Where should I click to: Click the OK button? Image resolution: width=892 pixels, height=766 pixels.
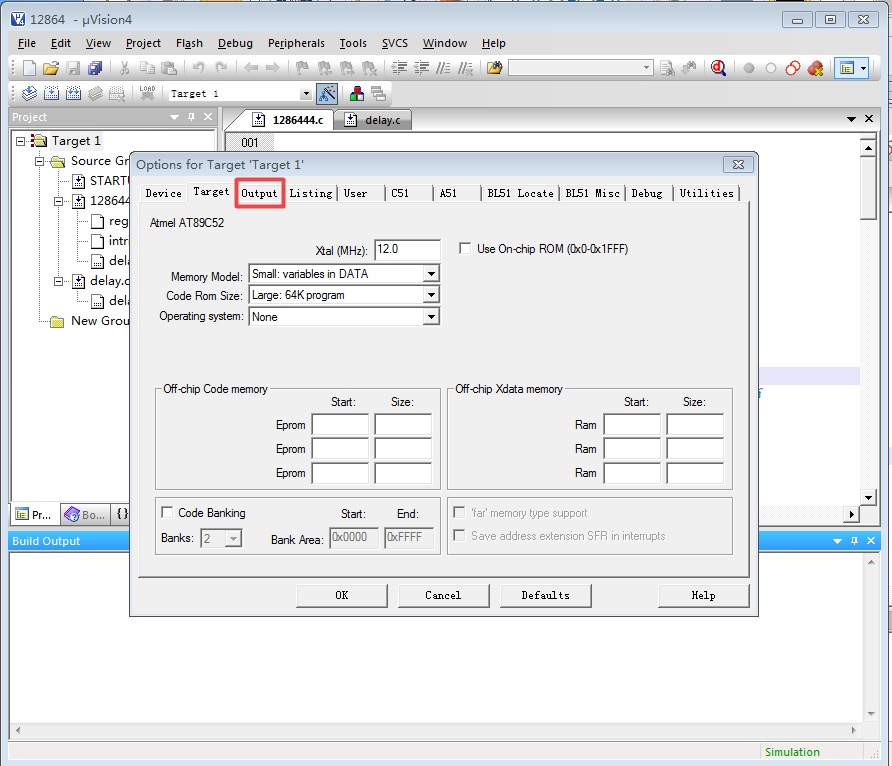click(341, 595)
